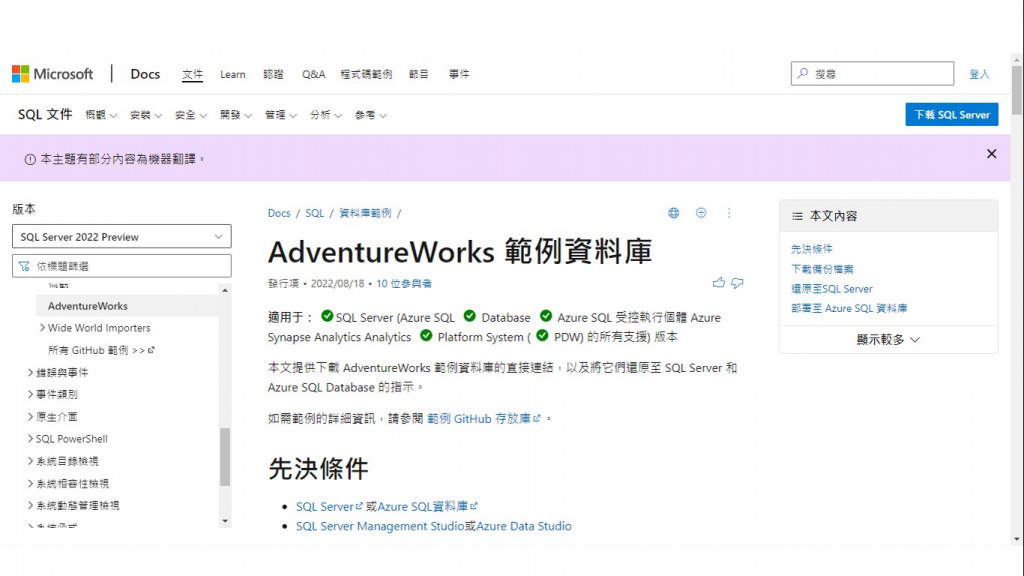The image size is (1024, 576).
Task: Click the 搜尋 search input field
Action: pyautogui.click(x=872, y=74)
